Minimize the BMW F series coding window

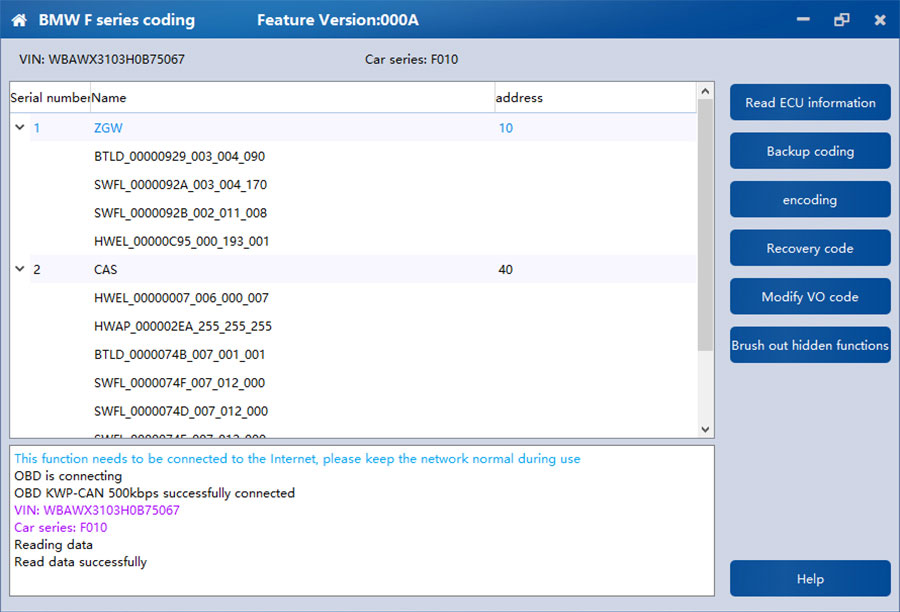point(803,20)
